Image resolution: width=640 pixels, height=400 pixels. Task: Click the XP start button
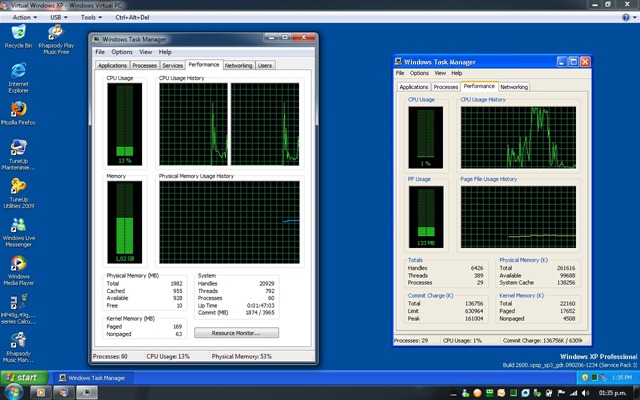24,378
